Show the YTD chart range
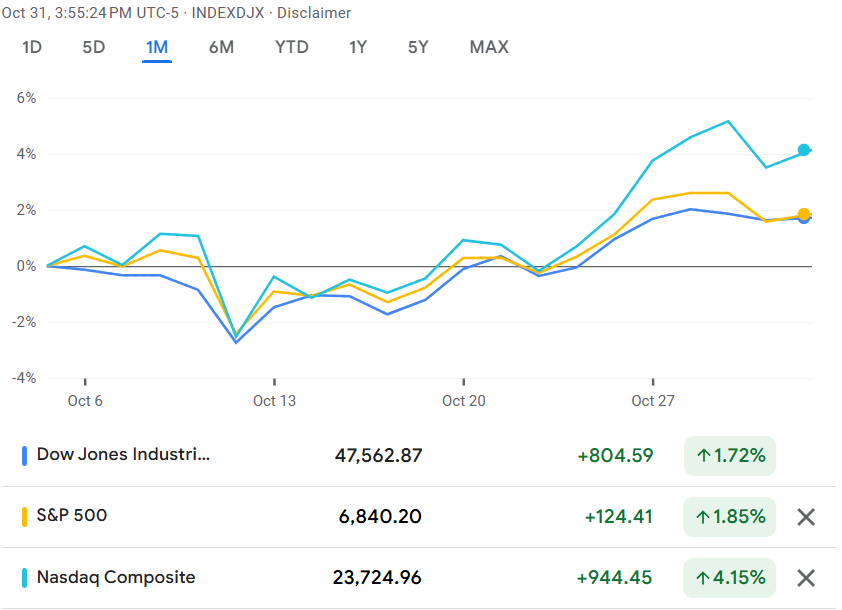842x610 pixels. point(292,47)
